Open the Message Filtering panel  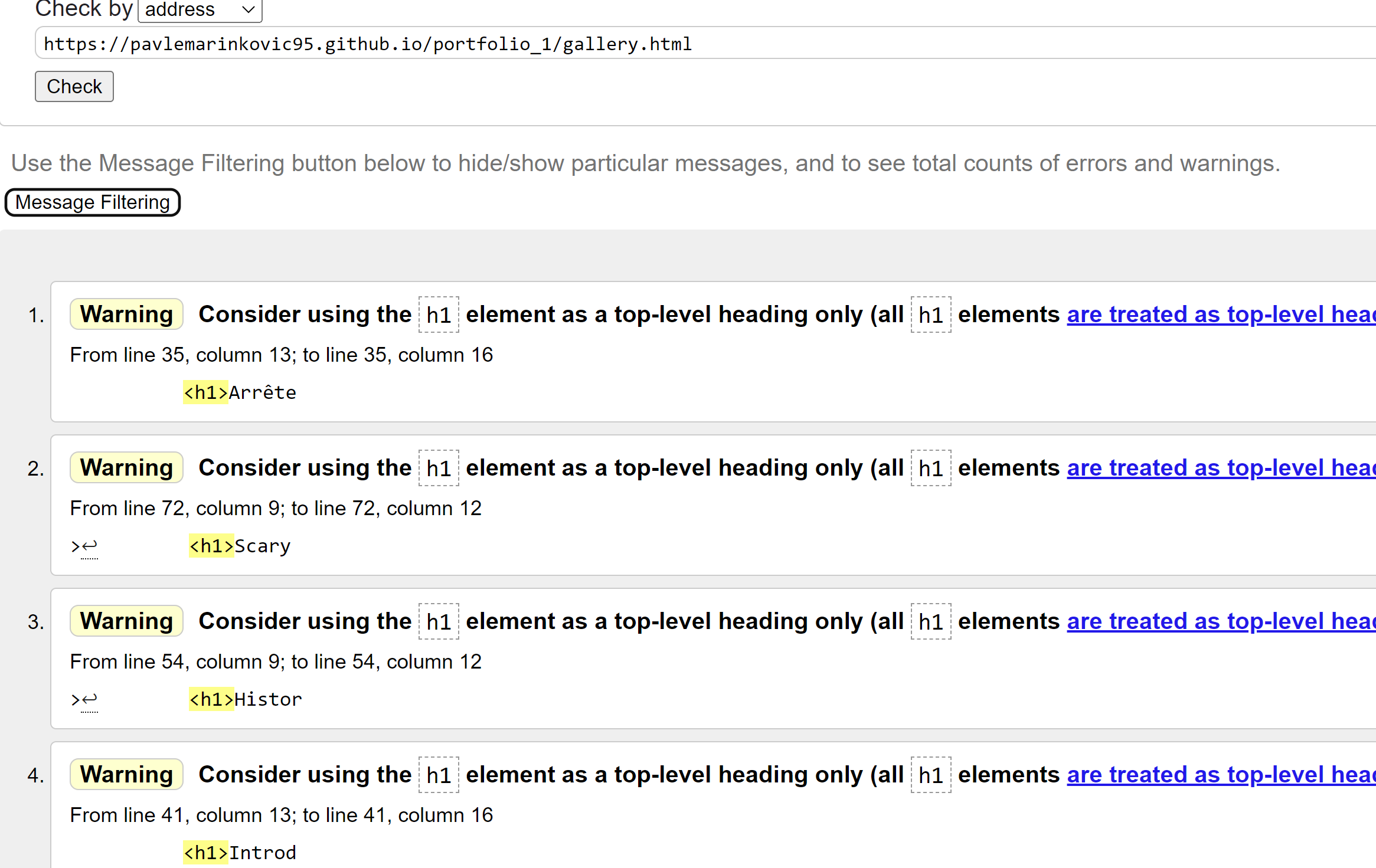(92, 202)
